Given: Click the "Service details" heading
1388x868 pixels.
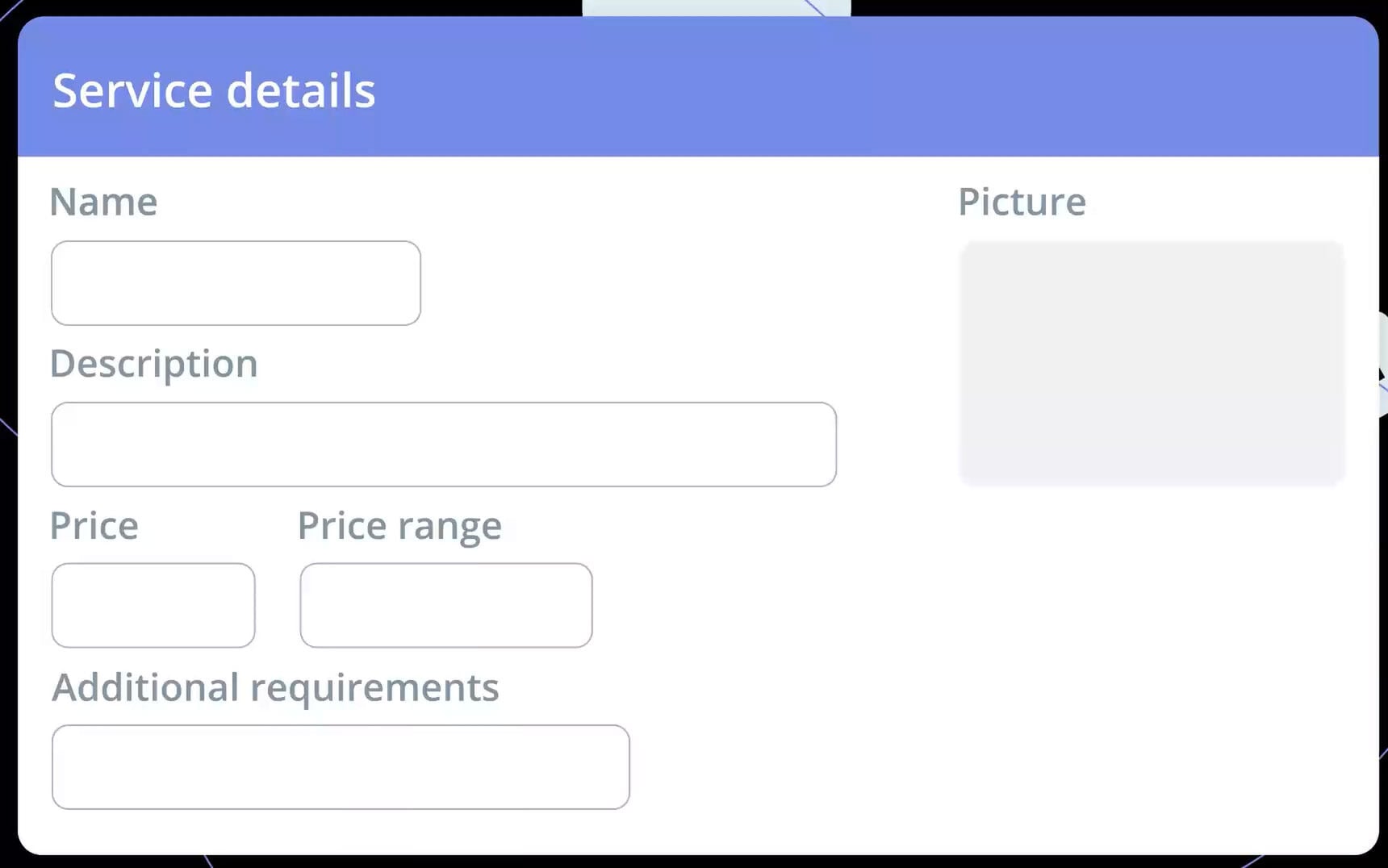Looking at the screenshot, I should [x=214, y=90].
